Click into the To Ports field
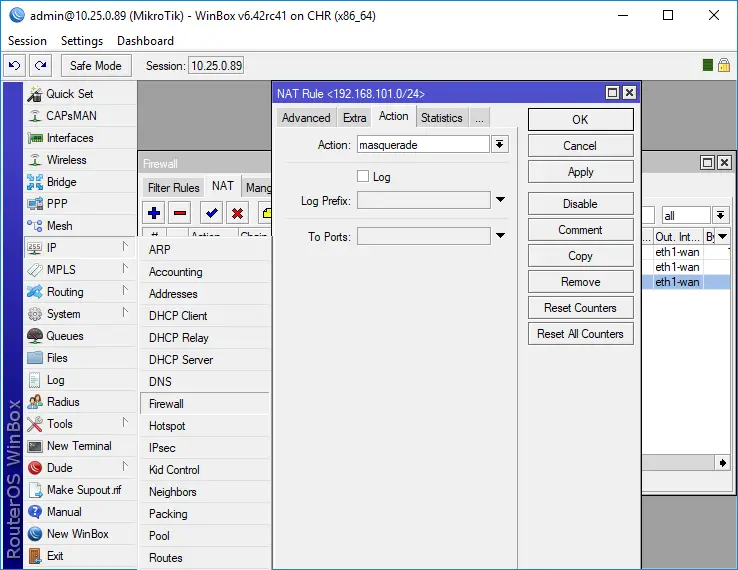Screen dimensions: 738x570 click(424, 236)
